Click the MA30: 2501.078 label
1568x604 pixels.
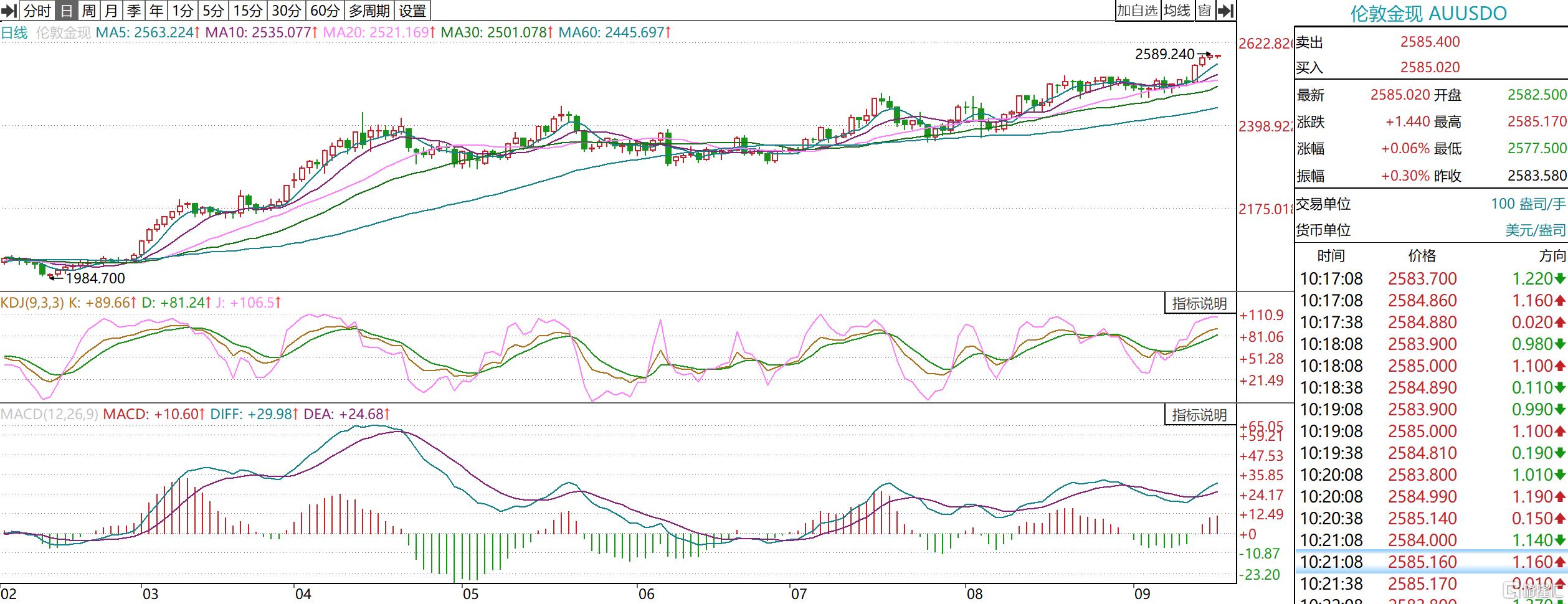tap(497, 32)
